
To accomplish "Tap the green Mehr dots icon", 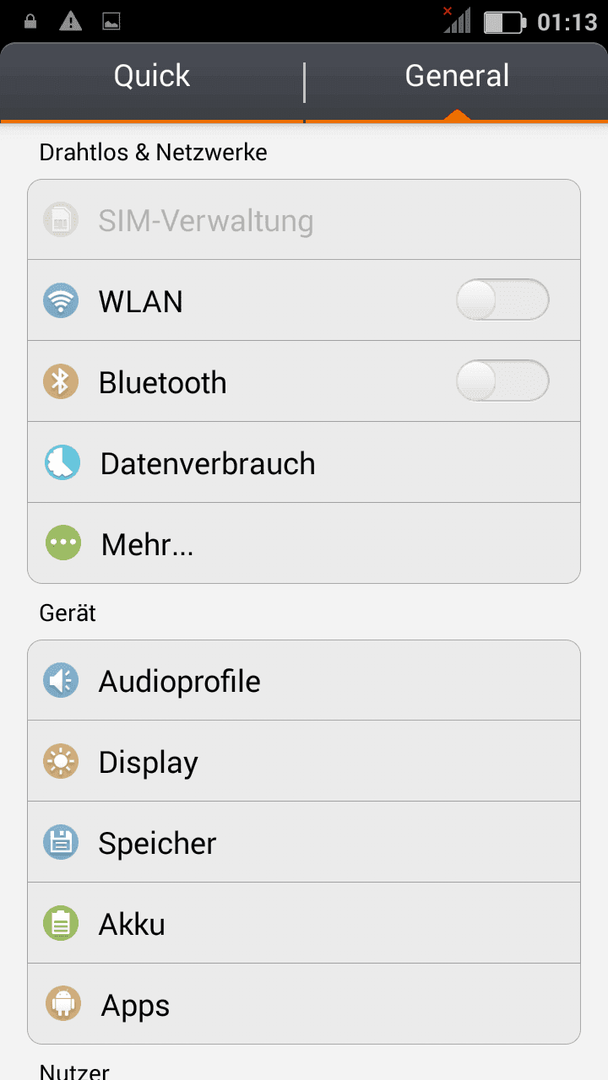I will (x=63, y=543).
